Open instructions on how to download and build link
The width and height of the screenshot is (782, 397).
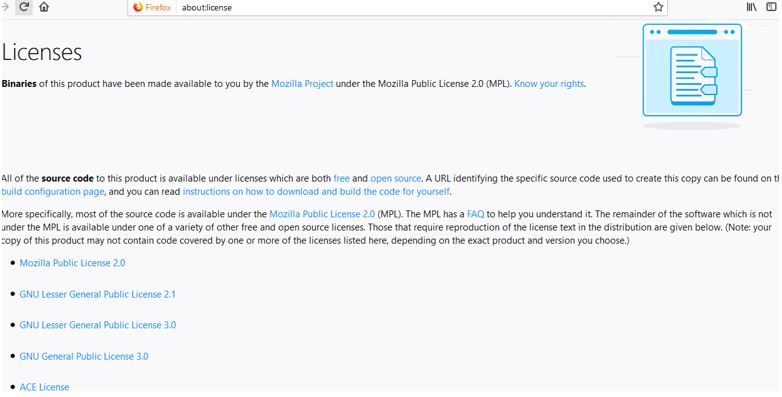coord(316,192)
